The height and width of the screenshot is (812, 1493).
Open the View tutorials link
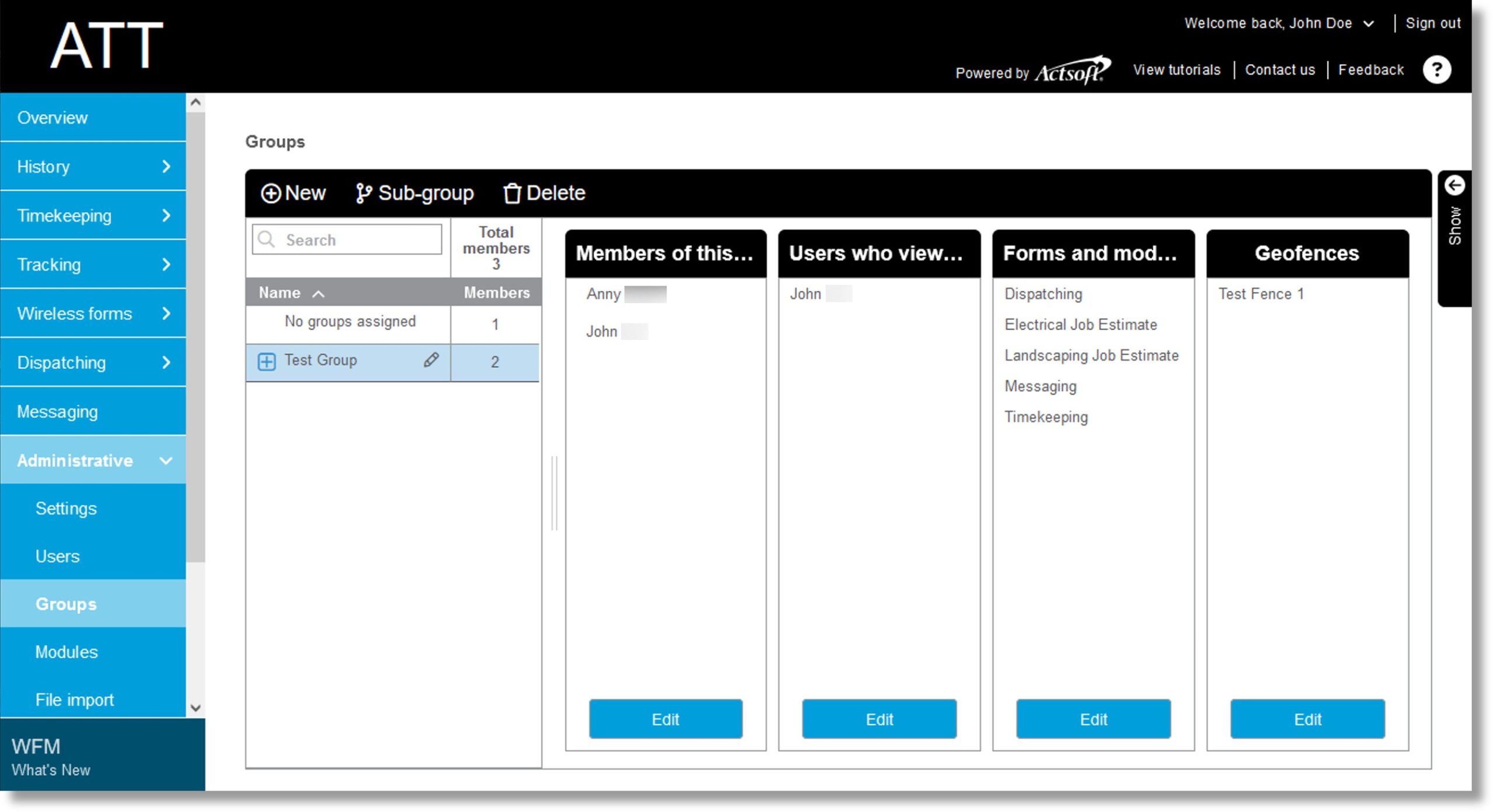pos(1177,70)
